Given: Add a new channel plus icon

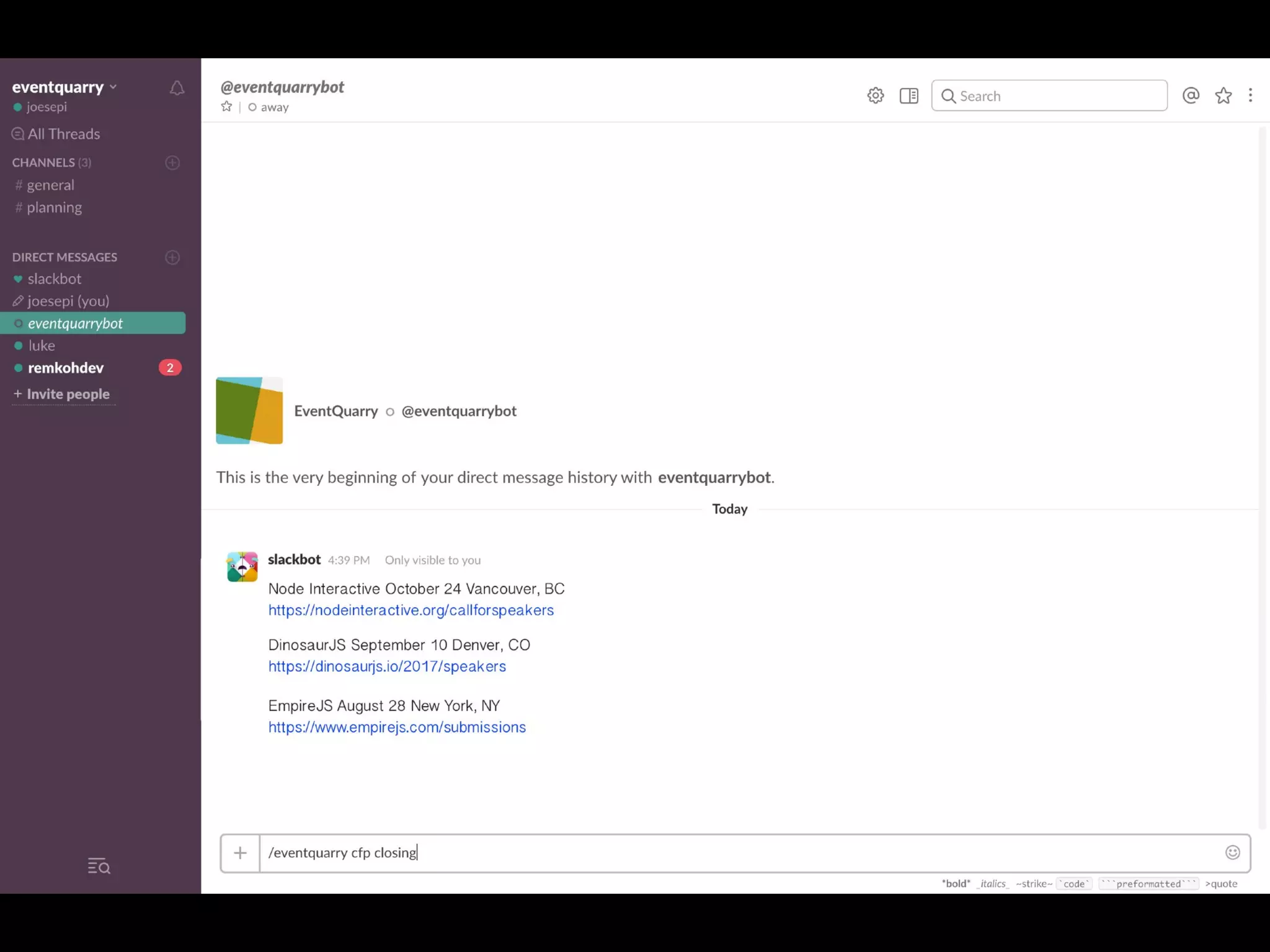Looking at the screenshot, I should coord(172,162).
